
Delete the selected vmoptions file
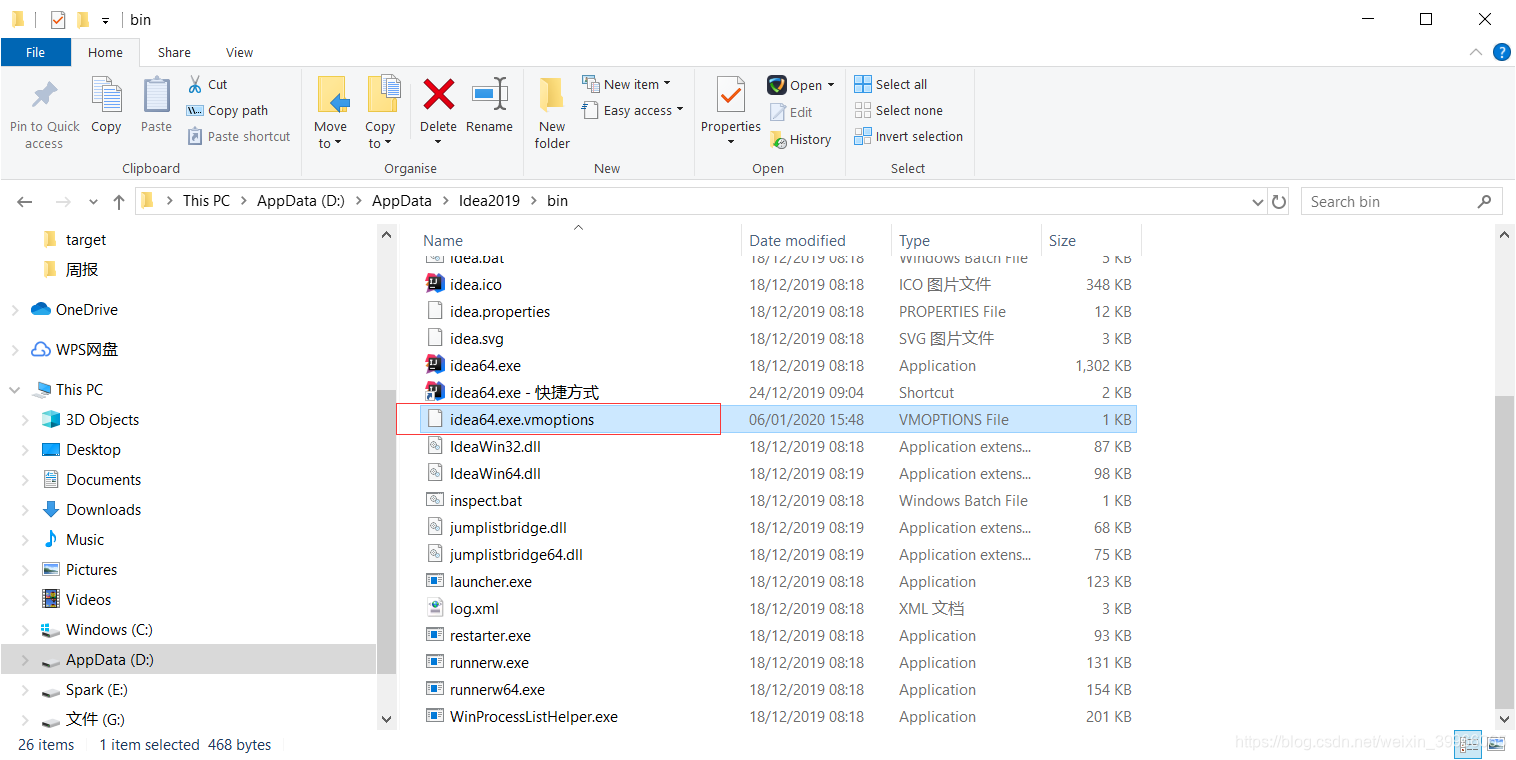click(438, 110)
